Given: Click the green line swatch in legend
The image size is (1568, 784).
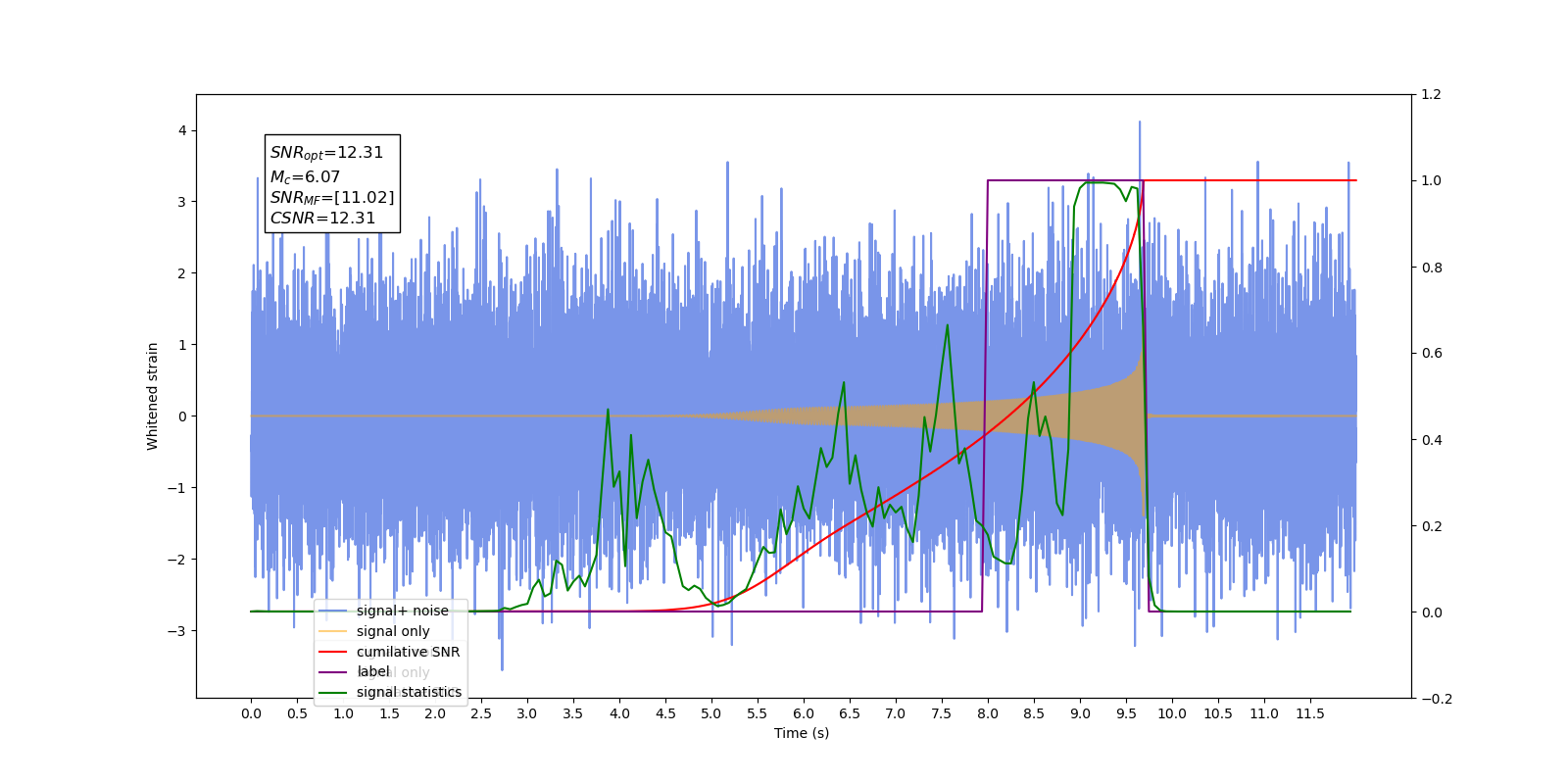Looking at the screenshot, I should [333, 692].
